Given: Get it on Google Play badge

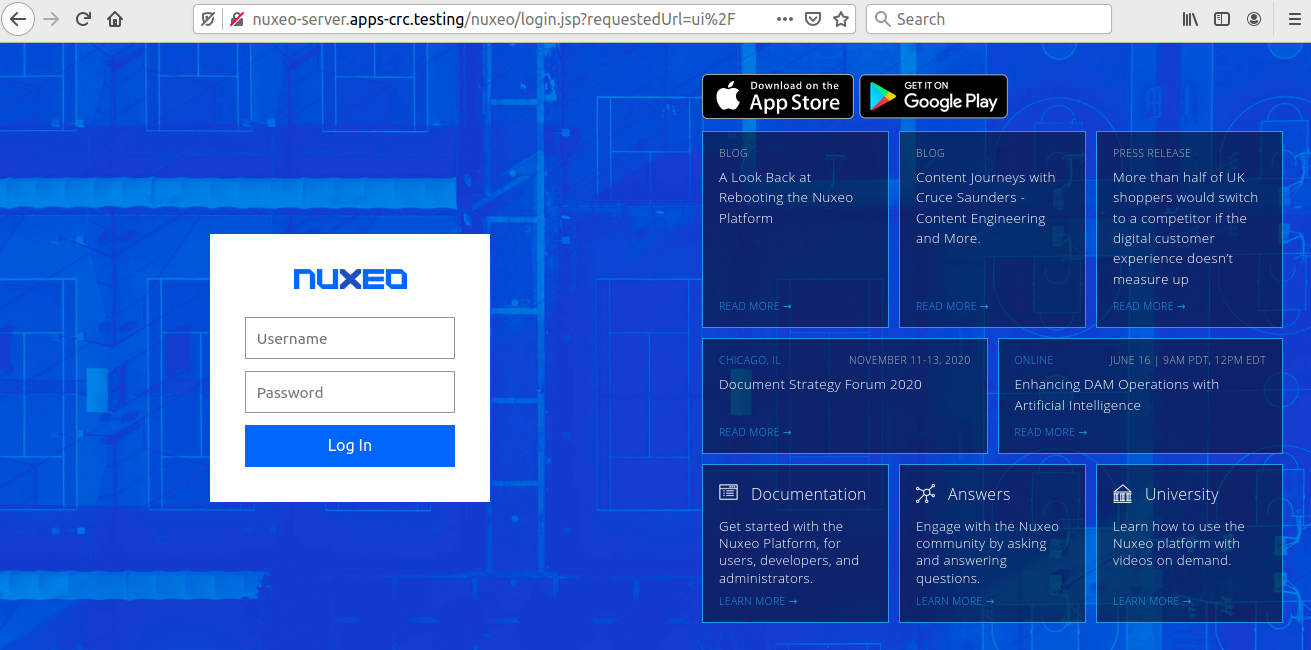Looking at the screenshot, I should (x=934, y=97).
